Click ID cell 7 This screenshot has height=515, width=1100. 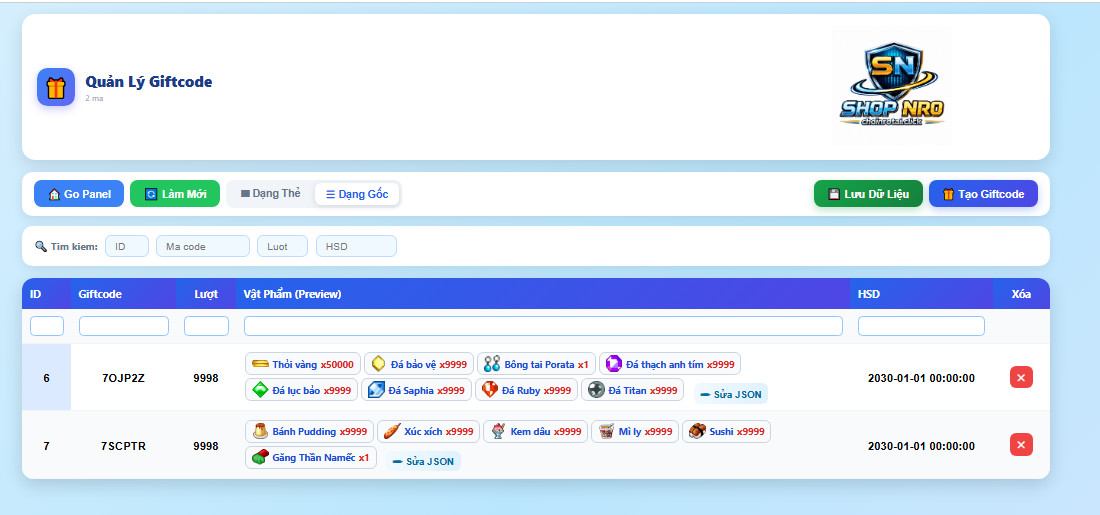tap(46, 446)
